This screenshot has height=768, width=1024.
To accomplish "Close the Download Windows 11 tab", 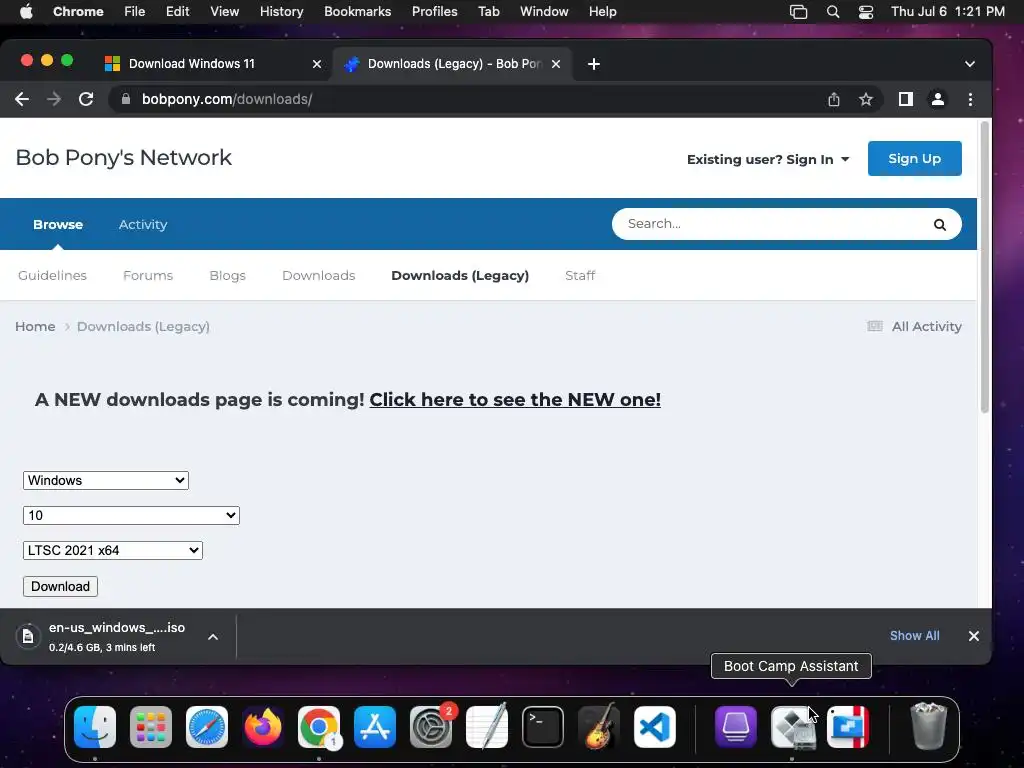I will (x=317, y=64).
